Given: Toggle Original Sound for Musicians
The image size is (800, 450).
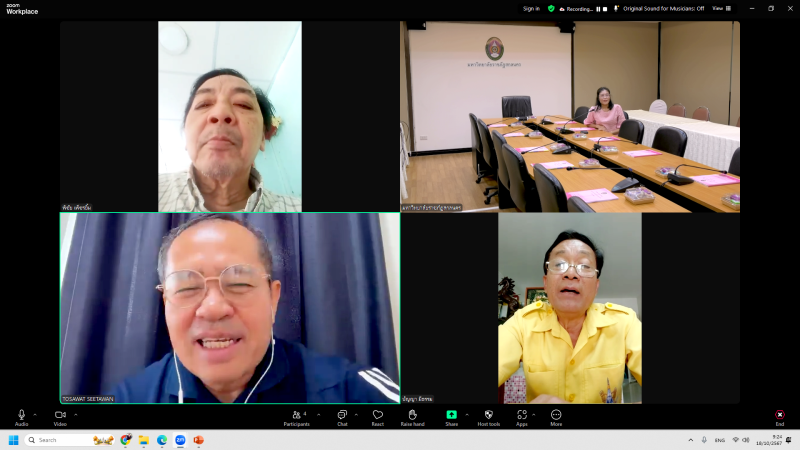Looking at the screenshot, I should 663,8.
